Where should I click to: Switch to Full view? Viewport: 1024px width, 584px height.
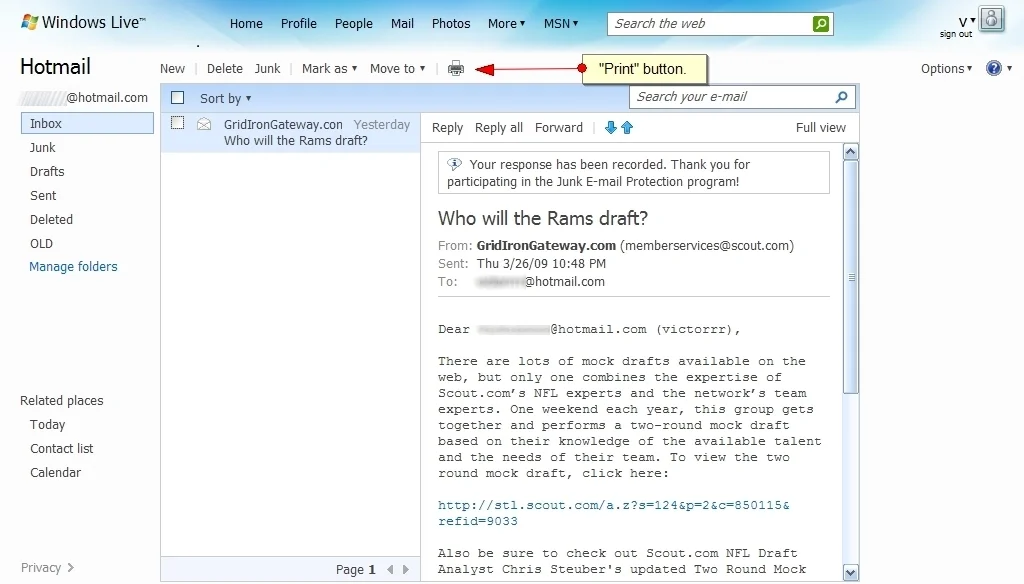tap(820, 128)
